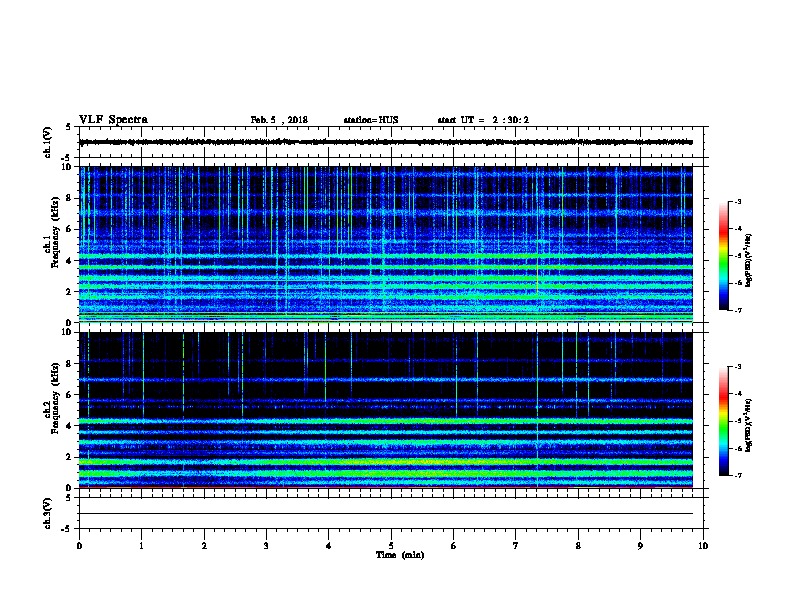The width and height of the screenshot is (792, 612).
Task: Click the ch.2 power color bar
Action: point(723,421)
